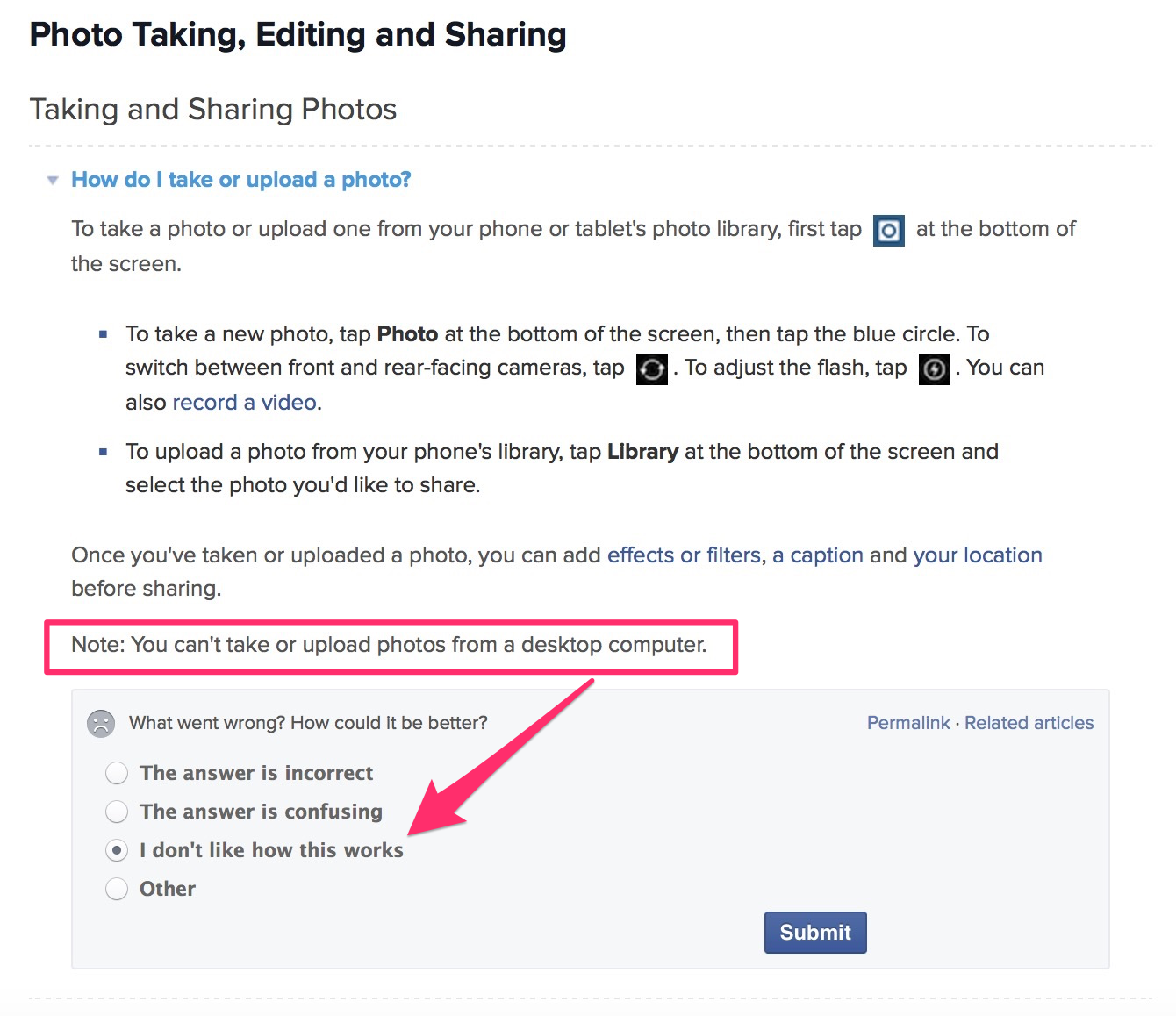Visit the 'your location' link
The image size is (1176, 1016).
tap(977, 555)
